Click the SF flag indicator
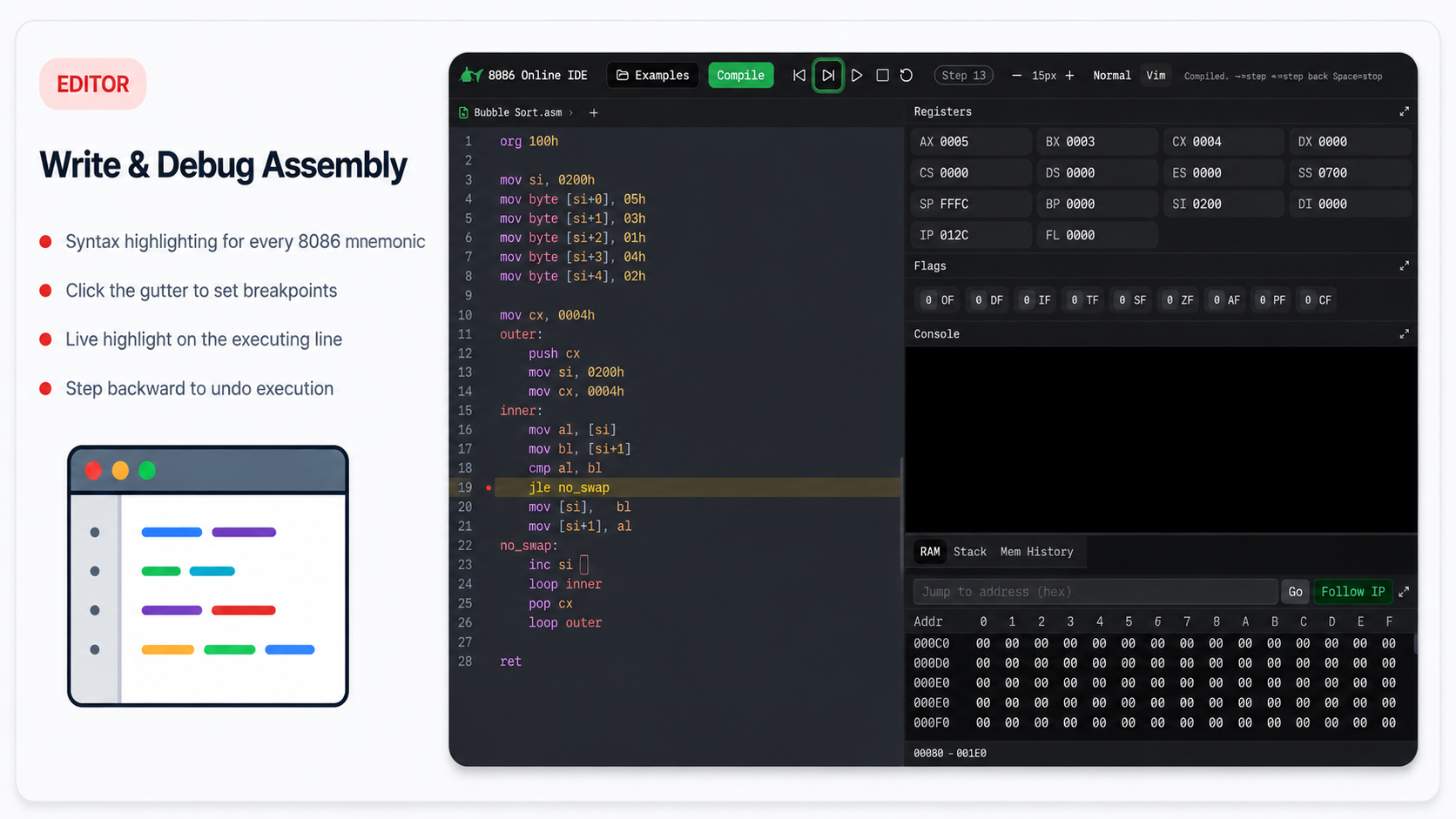Screen dimensions: 1456x819 pos(1131,300)
